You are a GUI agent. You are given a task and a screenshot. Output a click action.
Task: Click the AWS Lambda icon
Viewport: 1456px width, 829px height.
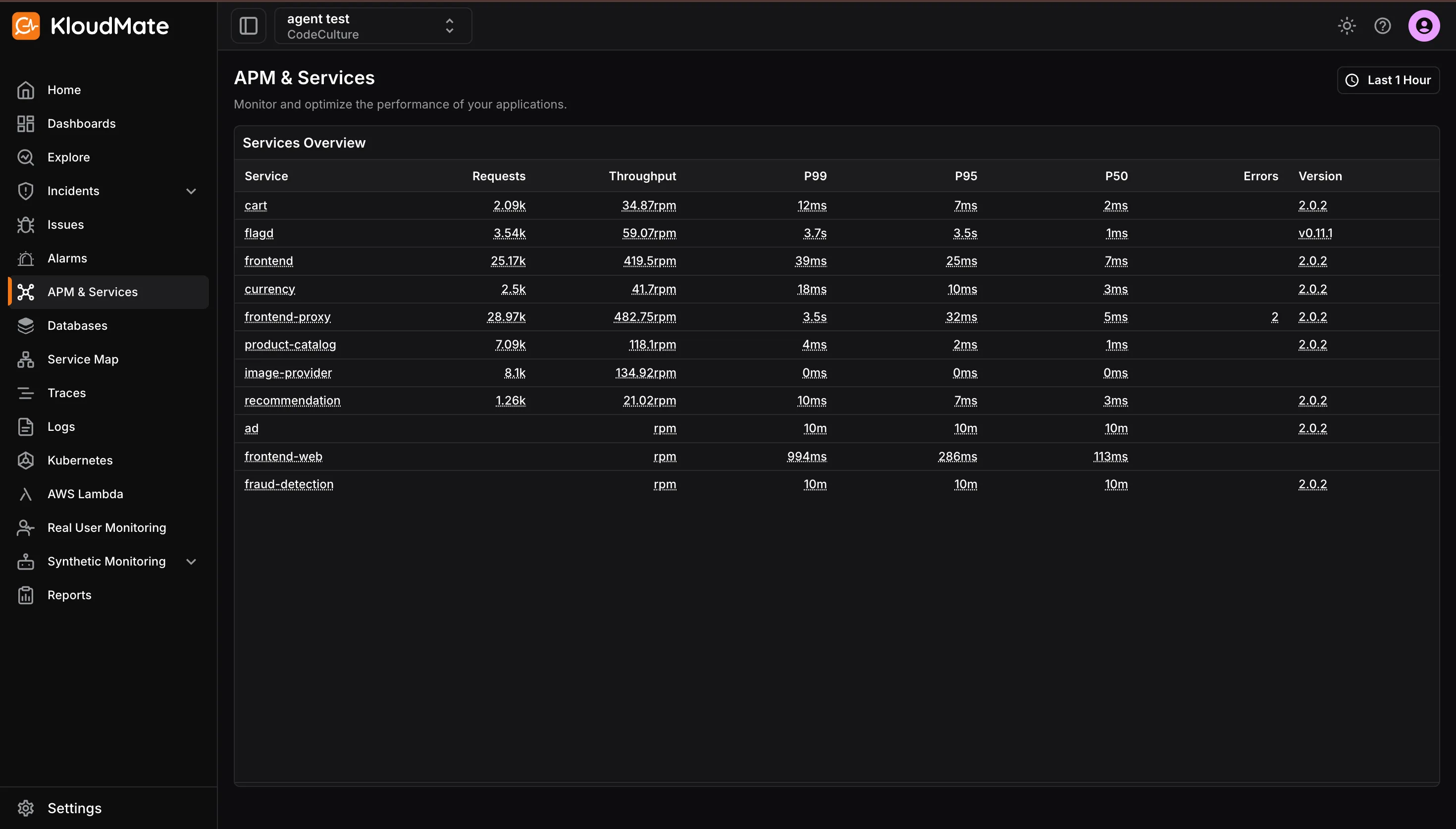26,494
